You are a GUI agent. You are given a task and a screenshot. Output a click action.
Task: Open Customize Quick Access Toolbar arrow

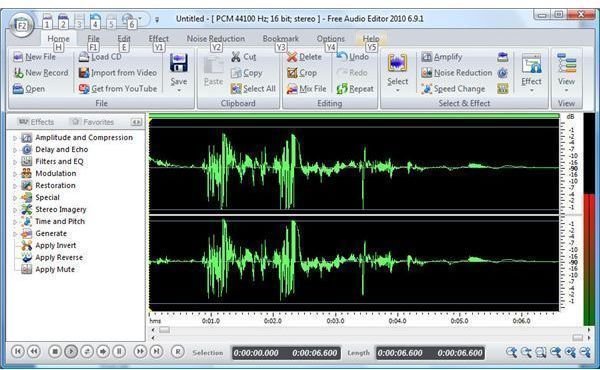pos(157,19)
